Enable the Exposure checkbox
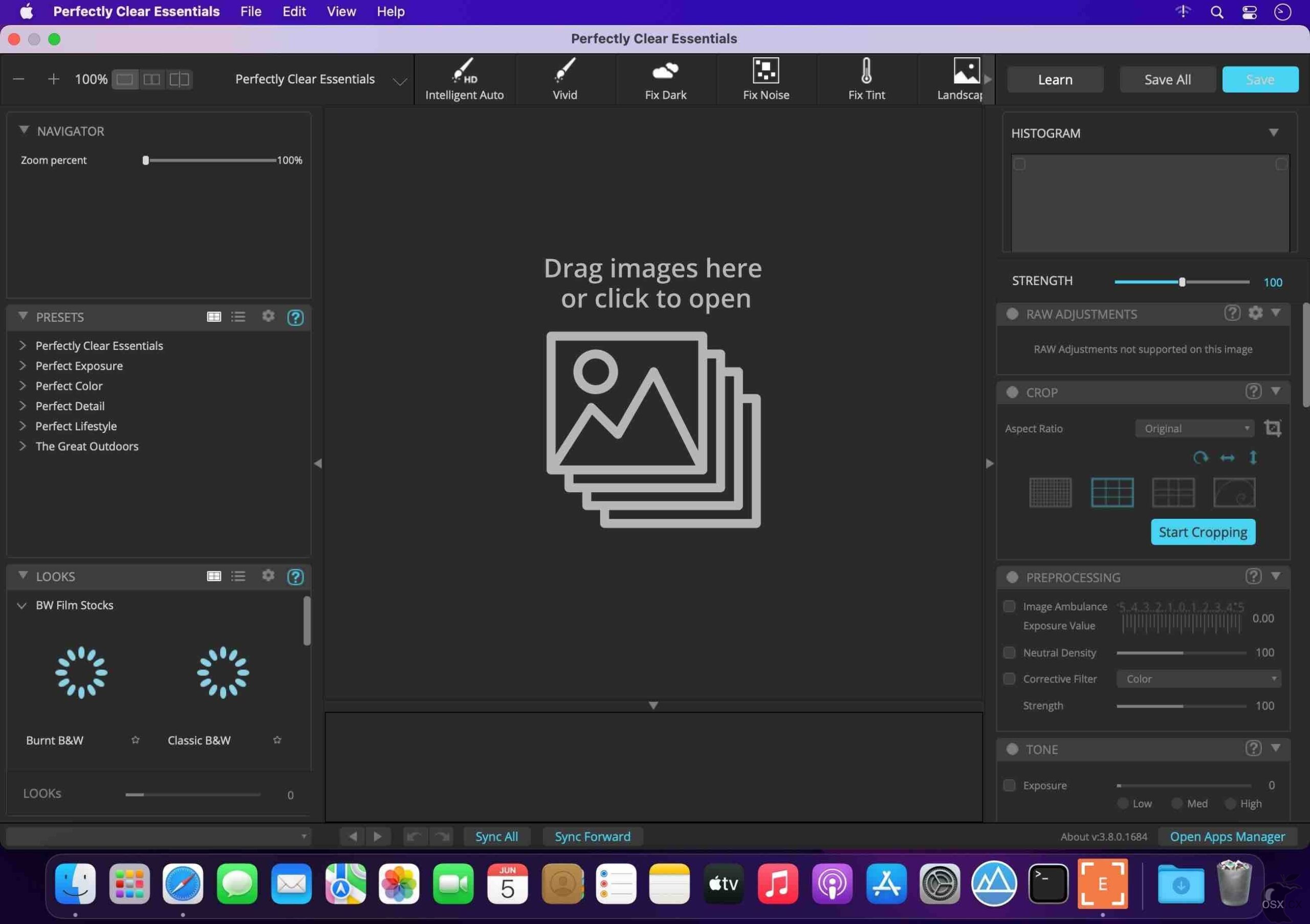The width and height of the screenshot is (1310, 924). pyautogui.click(x=1009, y=785)
